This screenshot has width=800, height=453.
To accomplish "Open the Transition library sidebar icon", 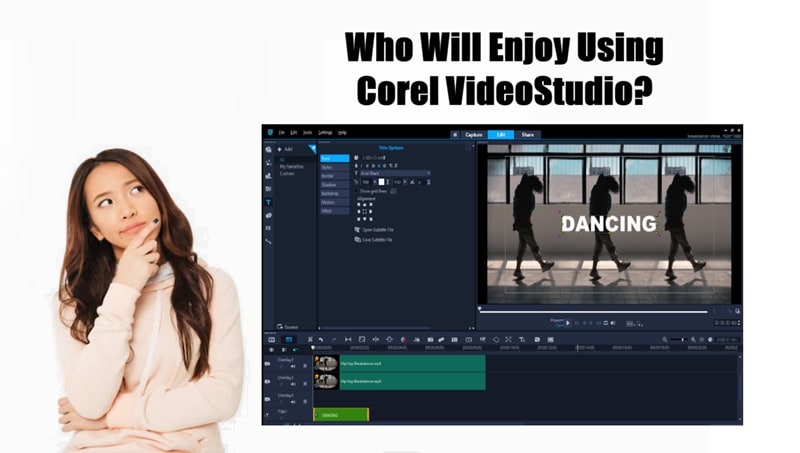I will click(x=268, y=189).
